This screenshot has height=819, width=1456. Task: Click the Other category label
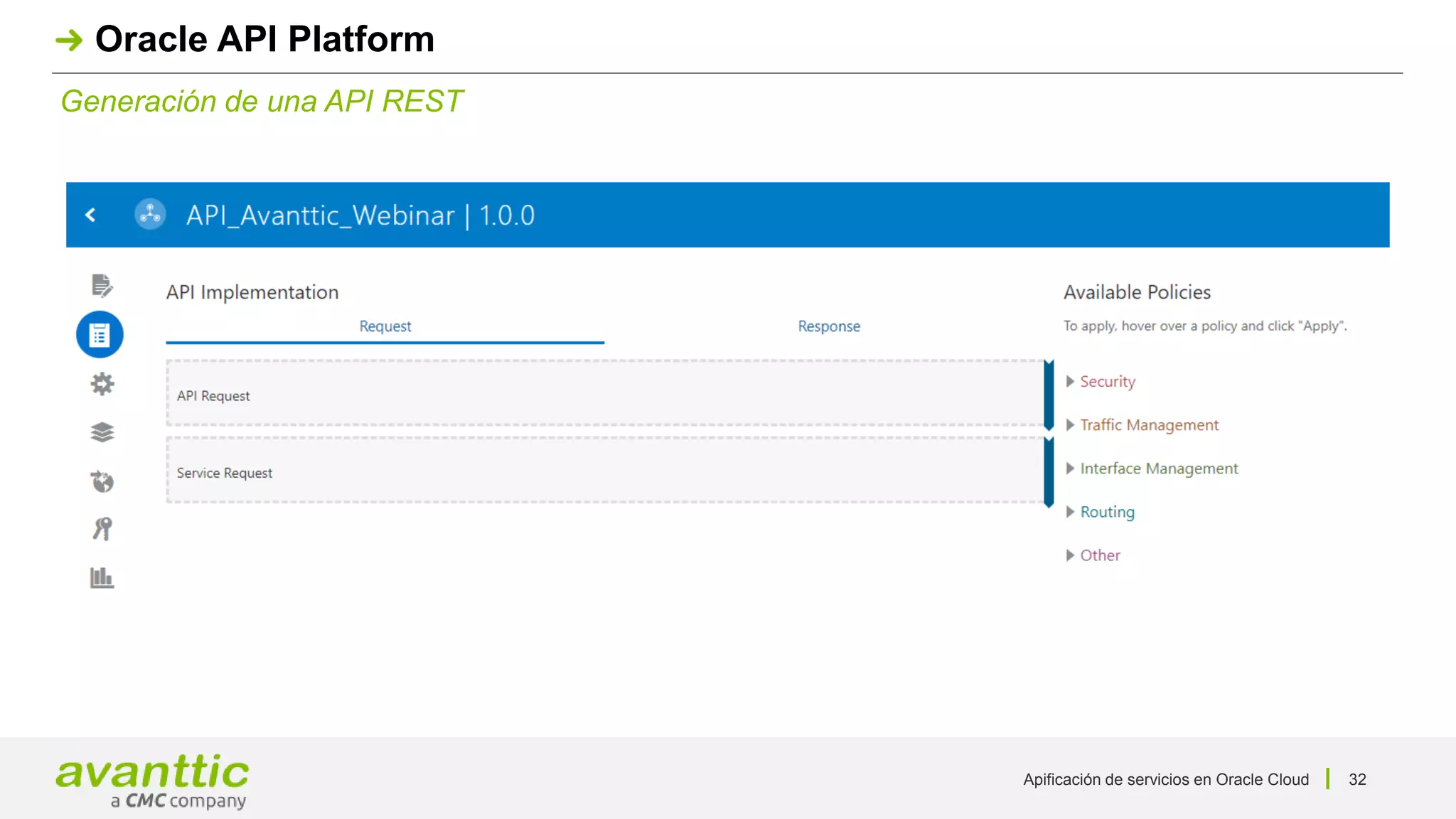coord(1100,555)
